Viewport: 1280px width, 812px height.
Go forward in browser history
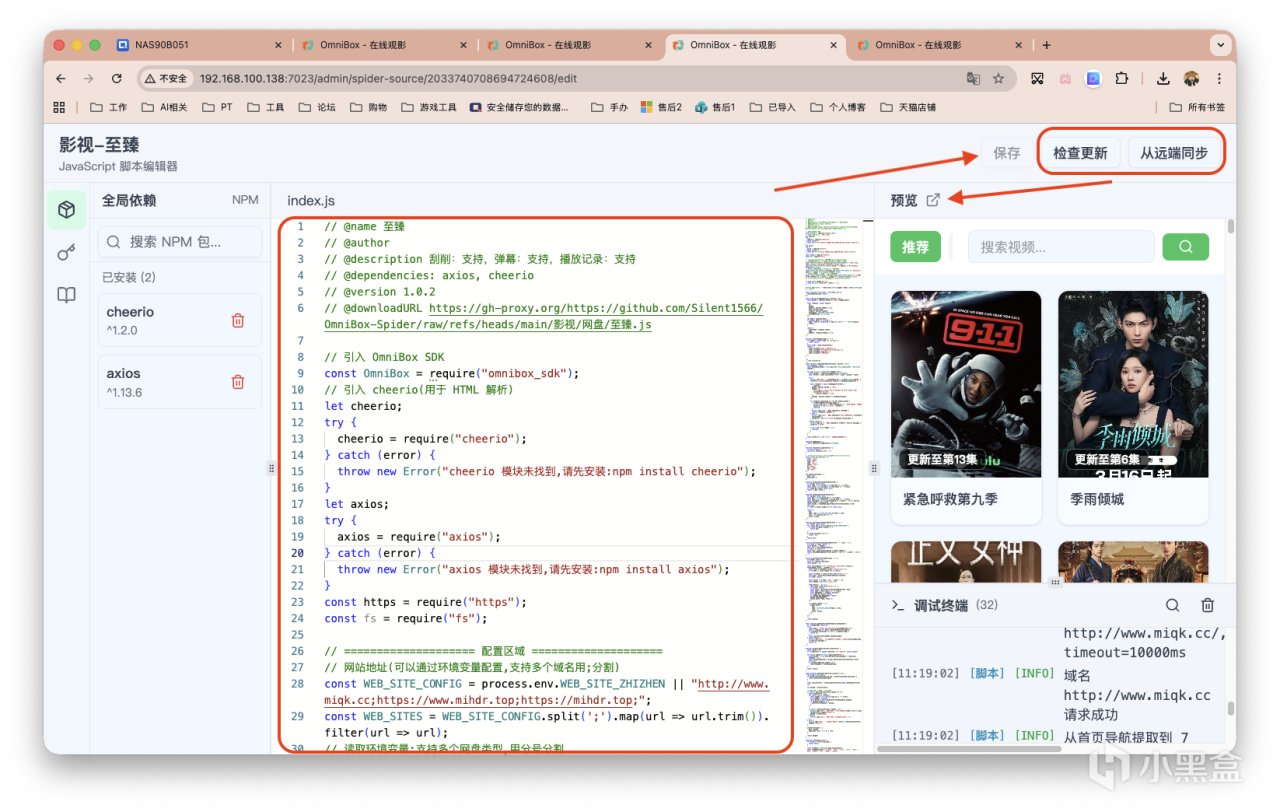coord(89,78)
